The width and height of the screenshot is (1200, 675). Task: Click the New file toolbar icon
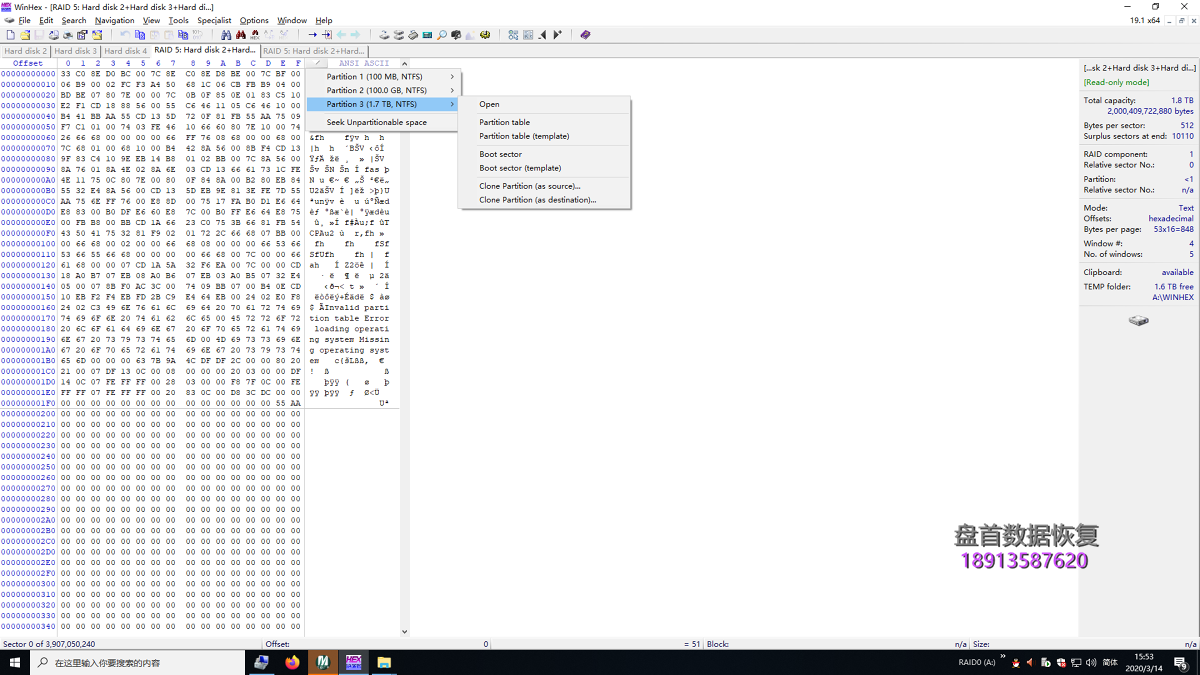click(10, 34)
